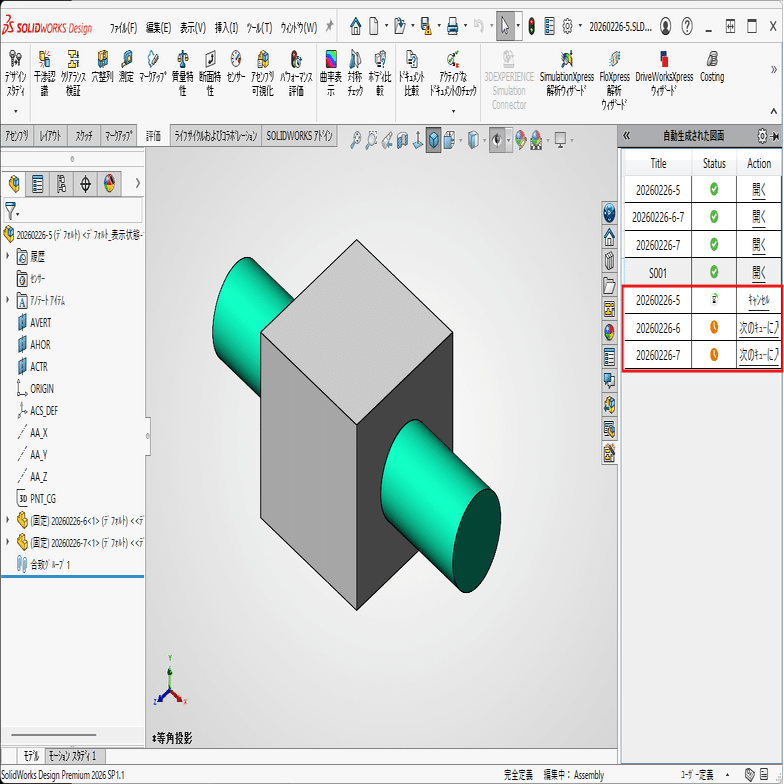
Task: Run Interference Detection tool
Action: pyautogui.click(x=44, y=74)
